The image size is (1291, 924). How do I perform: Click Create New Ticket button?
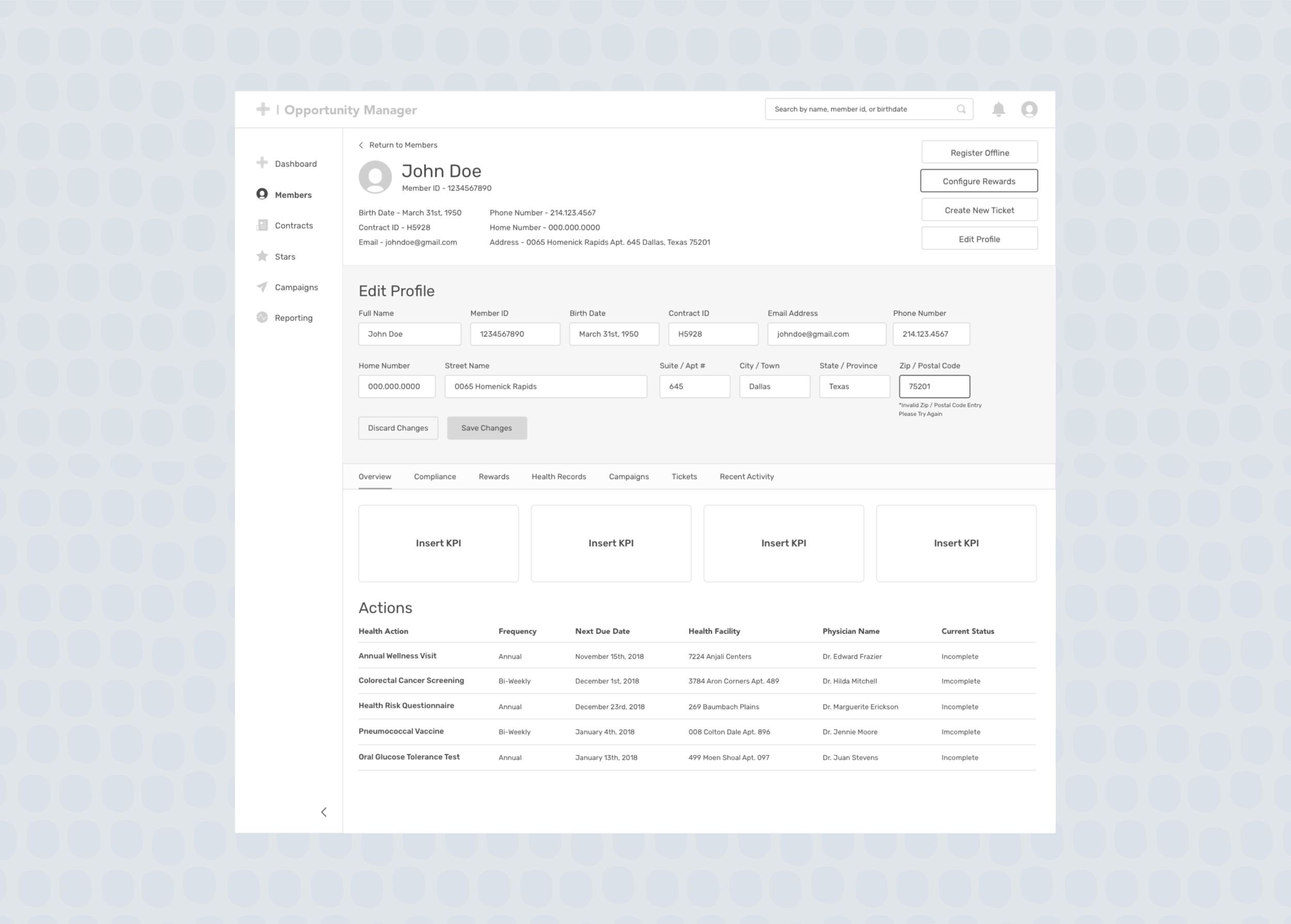(x=980, y=210)
